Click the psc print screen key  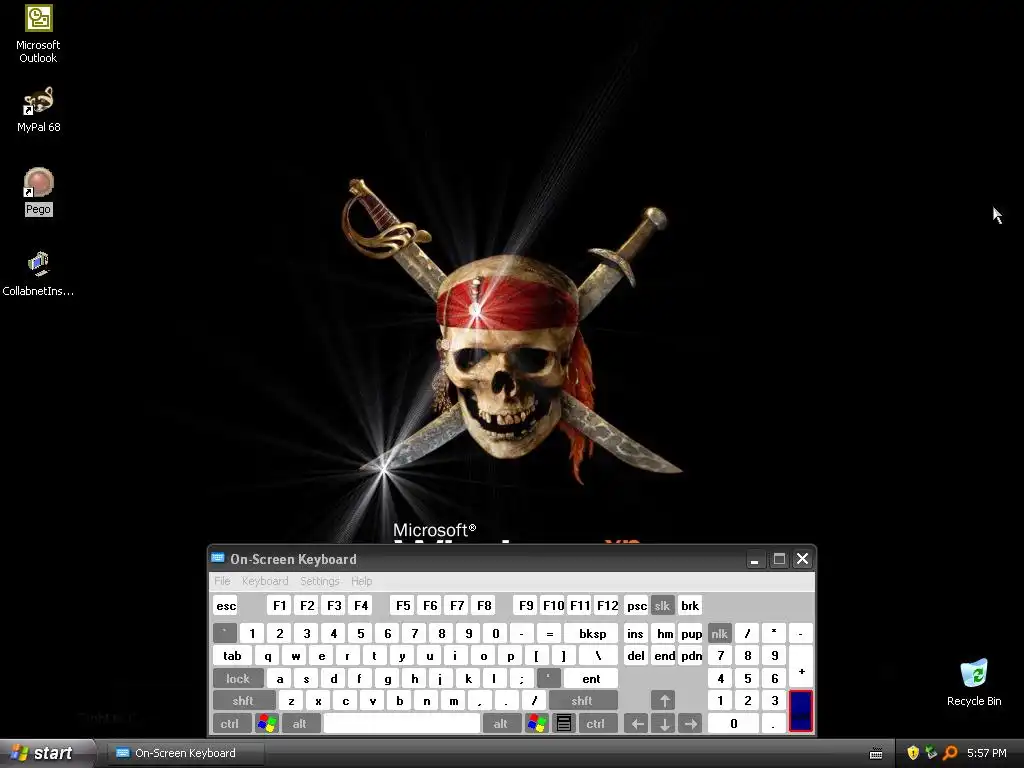point(636,605)
